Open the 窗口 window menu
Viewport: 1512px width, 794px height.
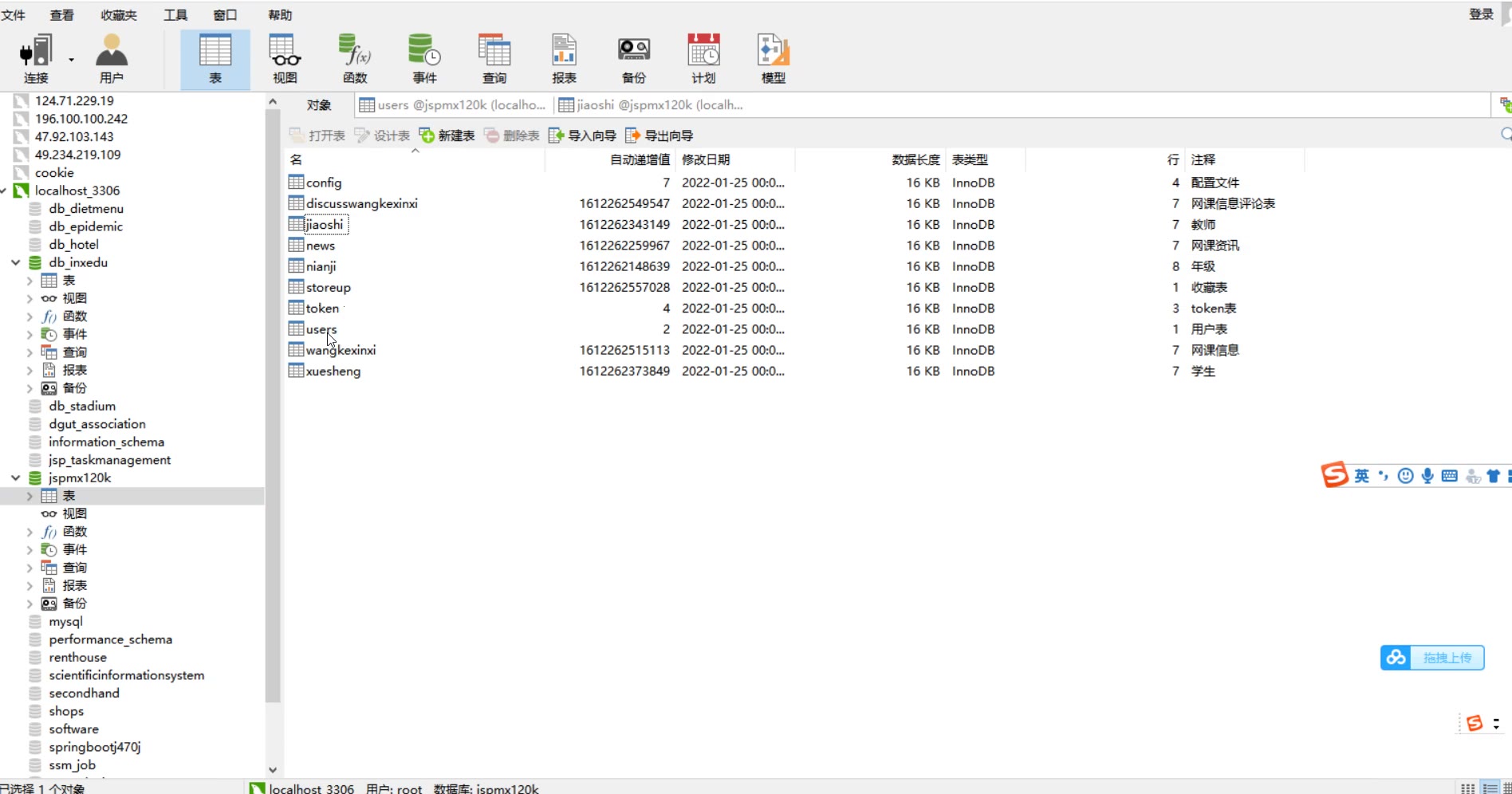[225, 15]
